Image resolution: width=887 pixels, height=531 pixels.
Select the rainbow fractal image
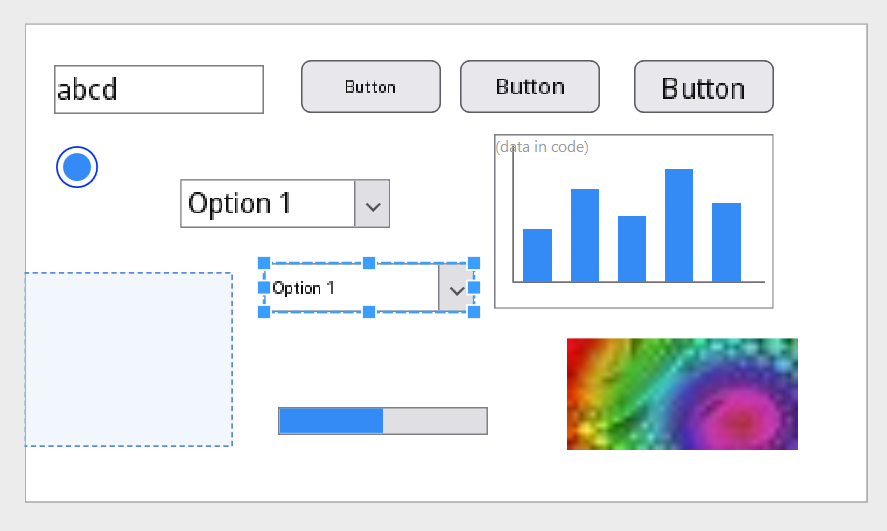682,394
